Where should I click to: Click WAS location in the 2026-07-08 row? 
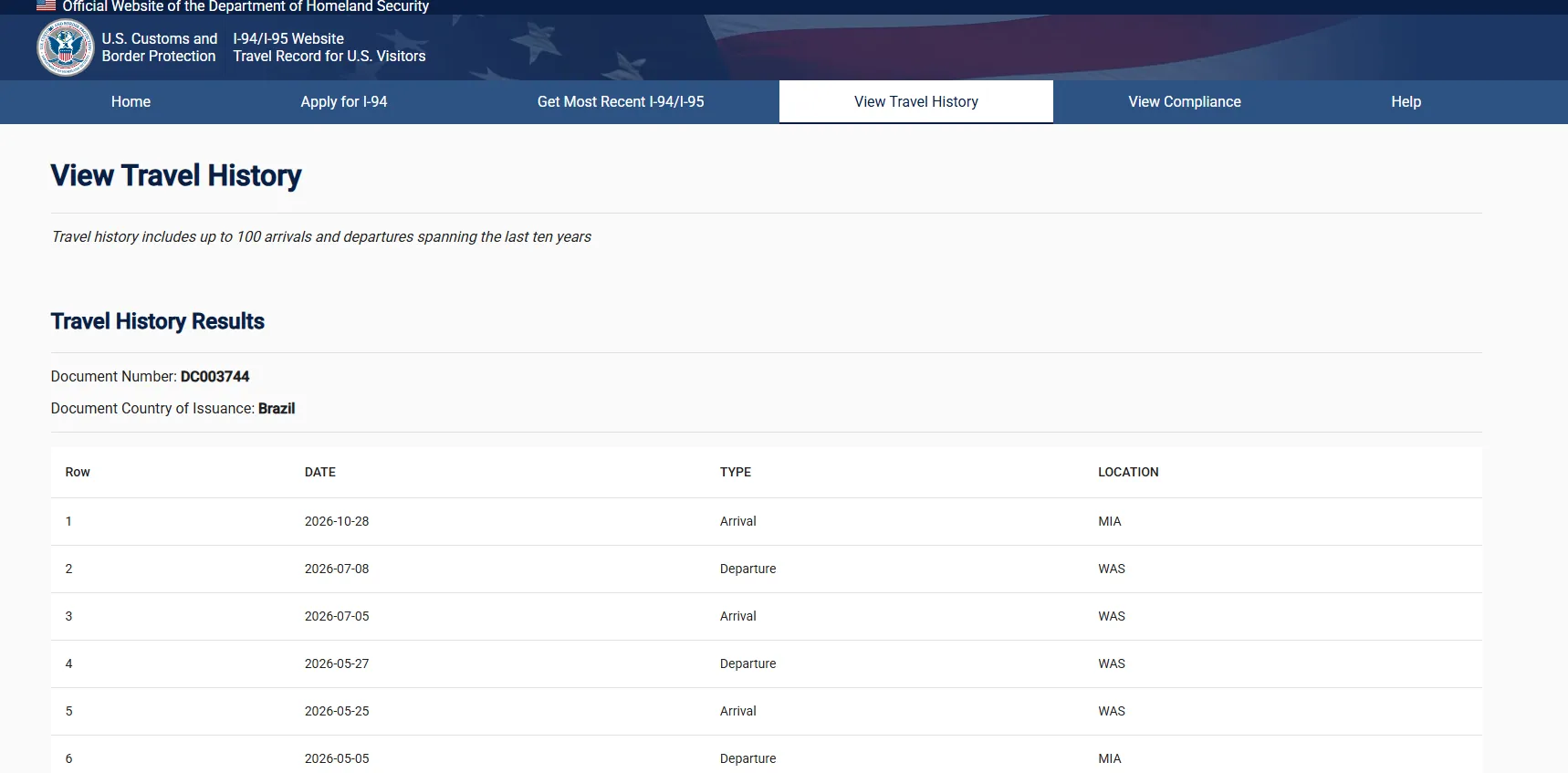point(1112,569)
